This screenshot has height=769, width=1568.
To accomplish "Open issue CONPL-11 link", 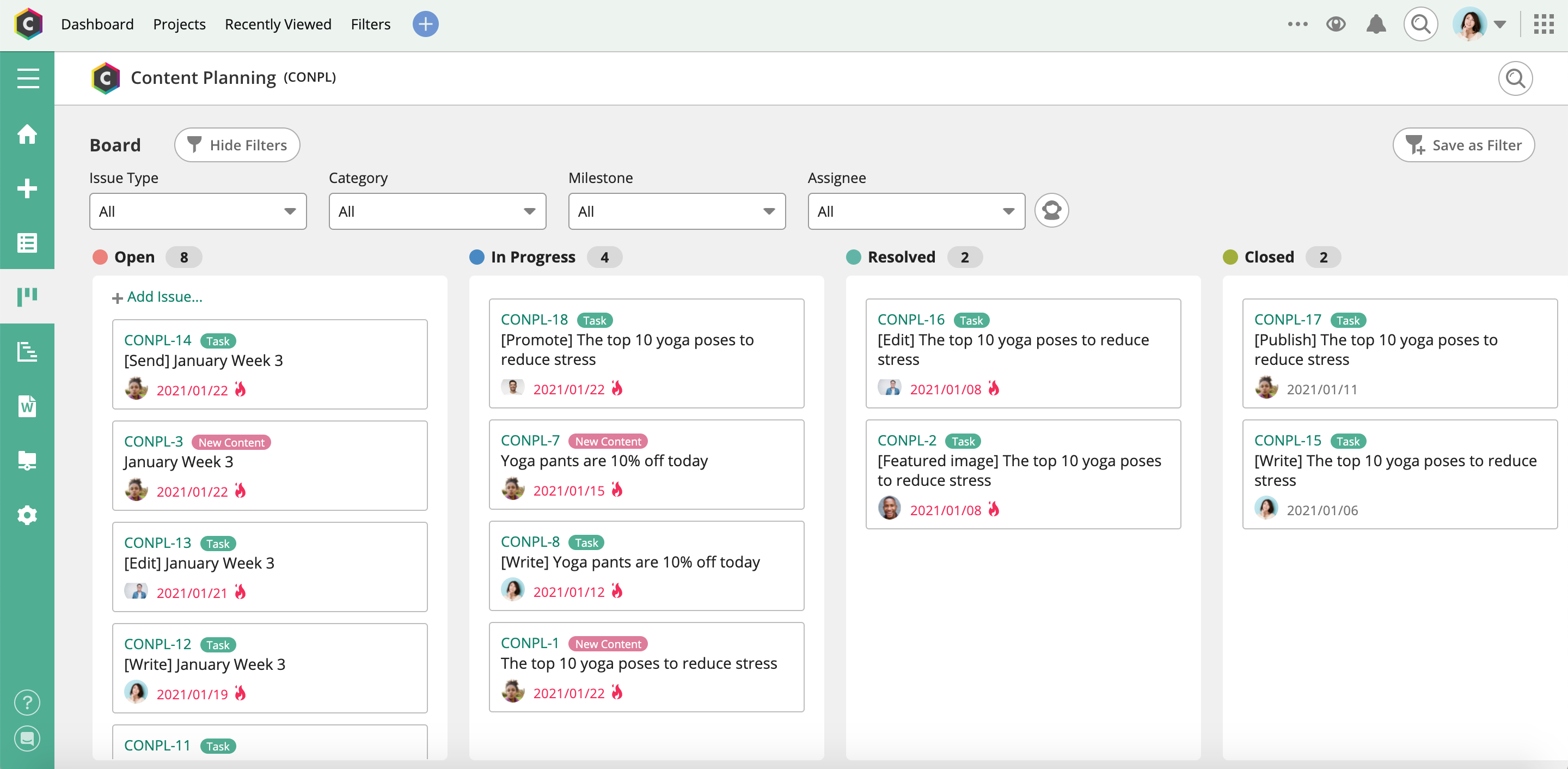I will [x=158, y=745].
